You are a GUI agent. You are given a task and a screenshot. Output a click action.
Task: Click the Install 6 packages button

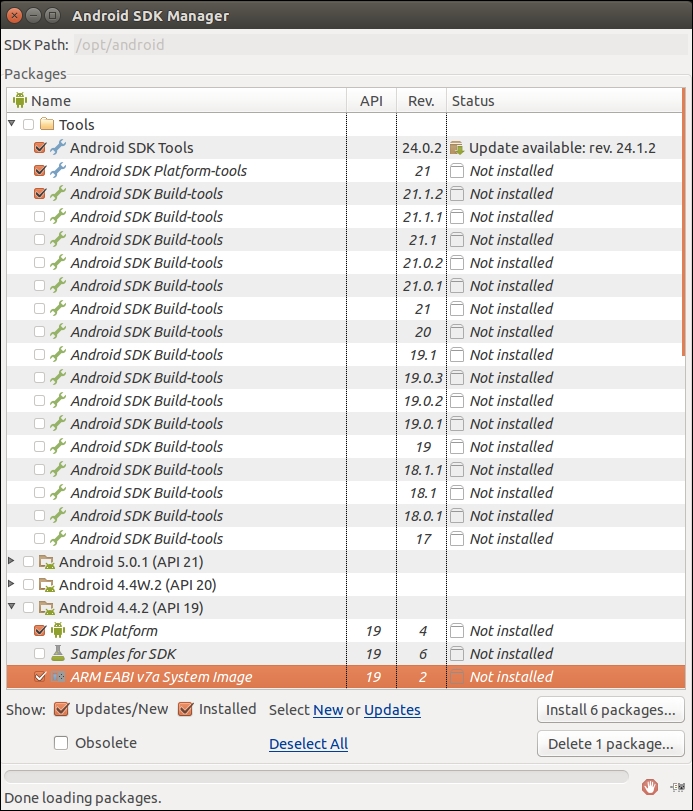610,710
